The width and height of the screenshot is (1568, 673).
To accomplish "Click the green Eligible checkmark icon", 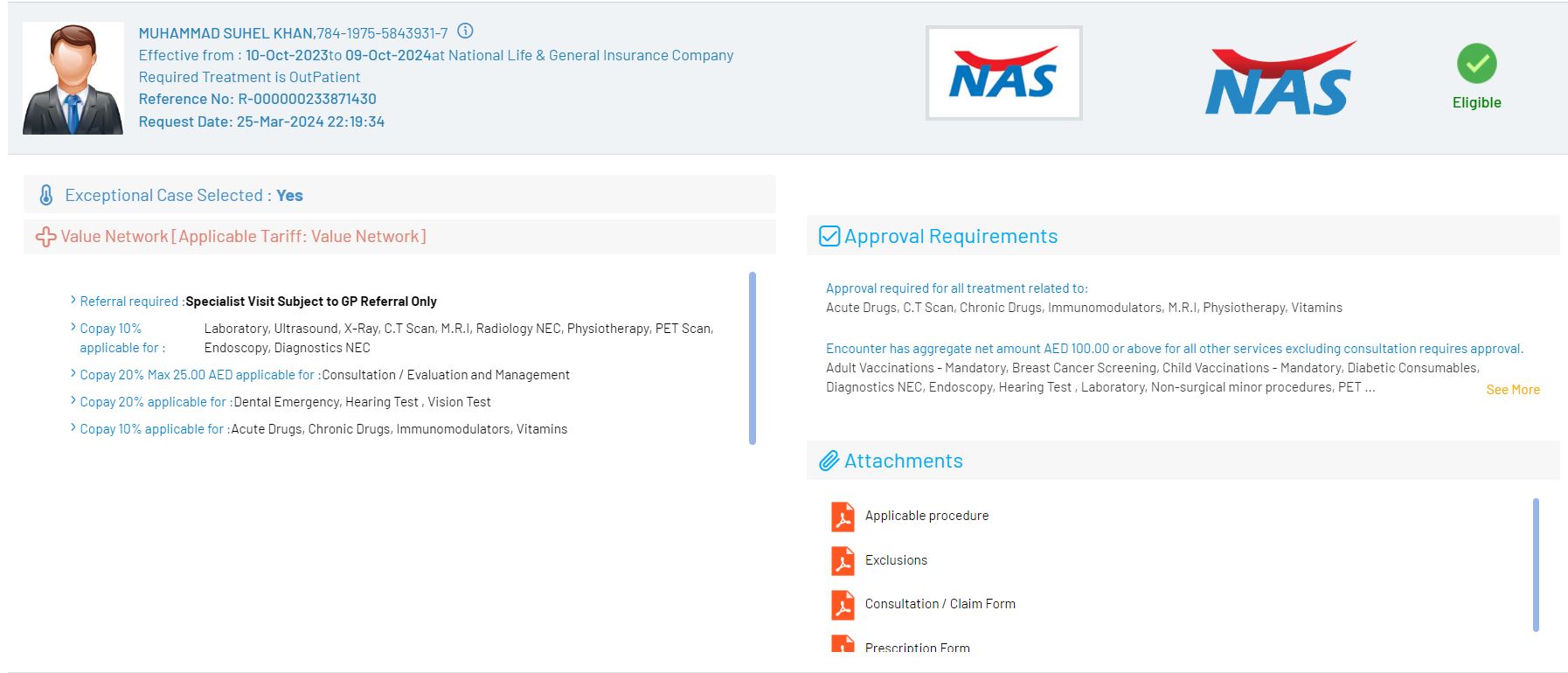I will tap(1476, 64).
